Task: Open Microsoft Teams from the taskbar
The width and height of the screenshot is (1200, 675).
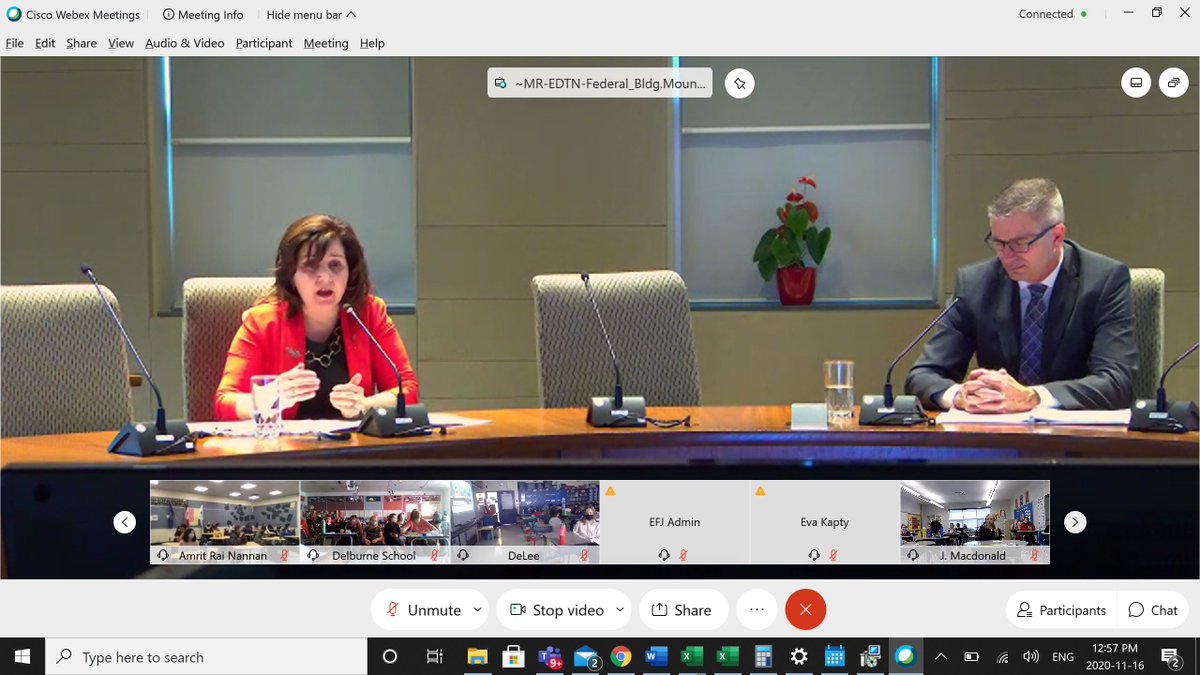Action: pyautogui.click(x=549, y=657)
